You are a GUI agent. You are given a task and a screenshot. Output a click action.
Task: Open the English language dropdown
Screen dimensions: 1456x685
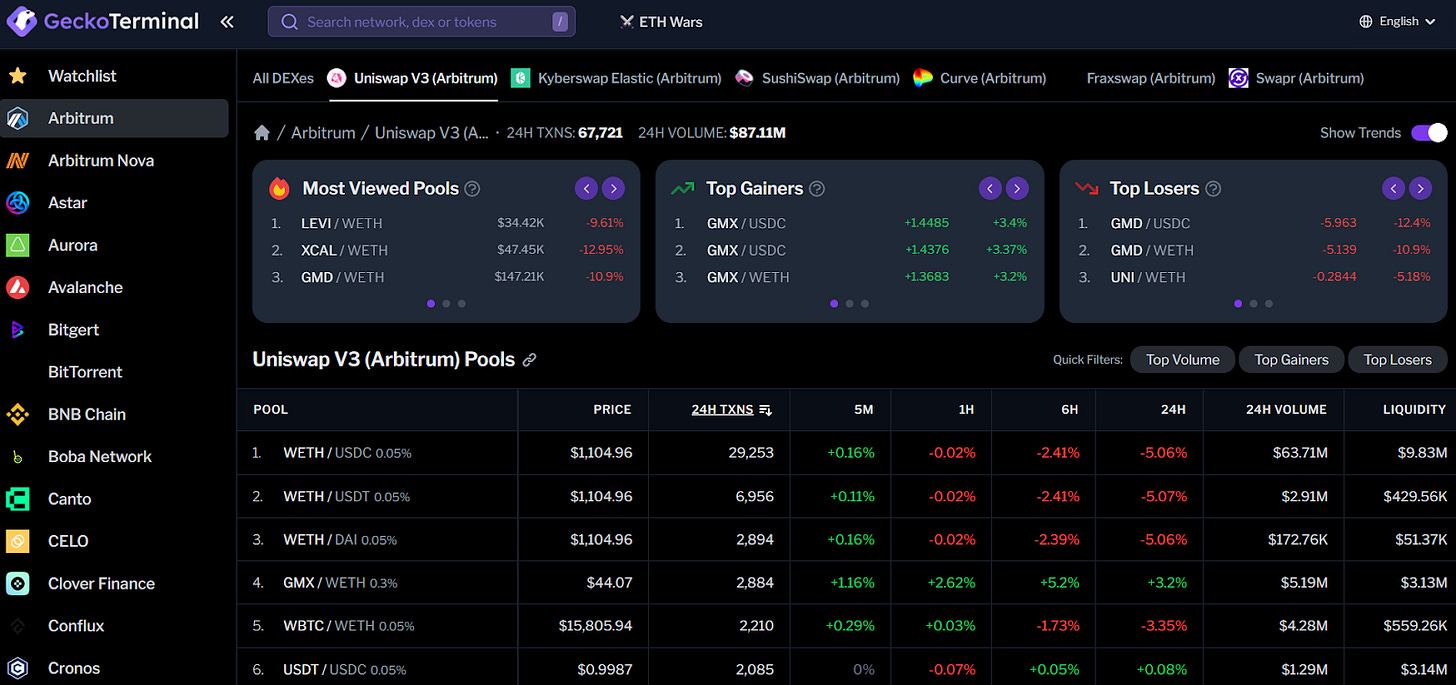coord(1397,20)
